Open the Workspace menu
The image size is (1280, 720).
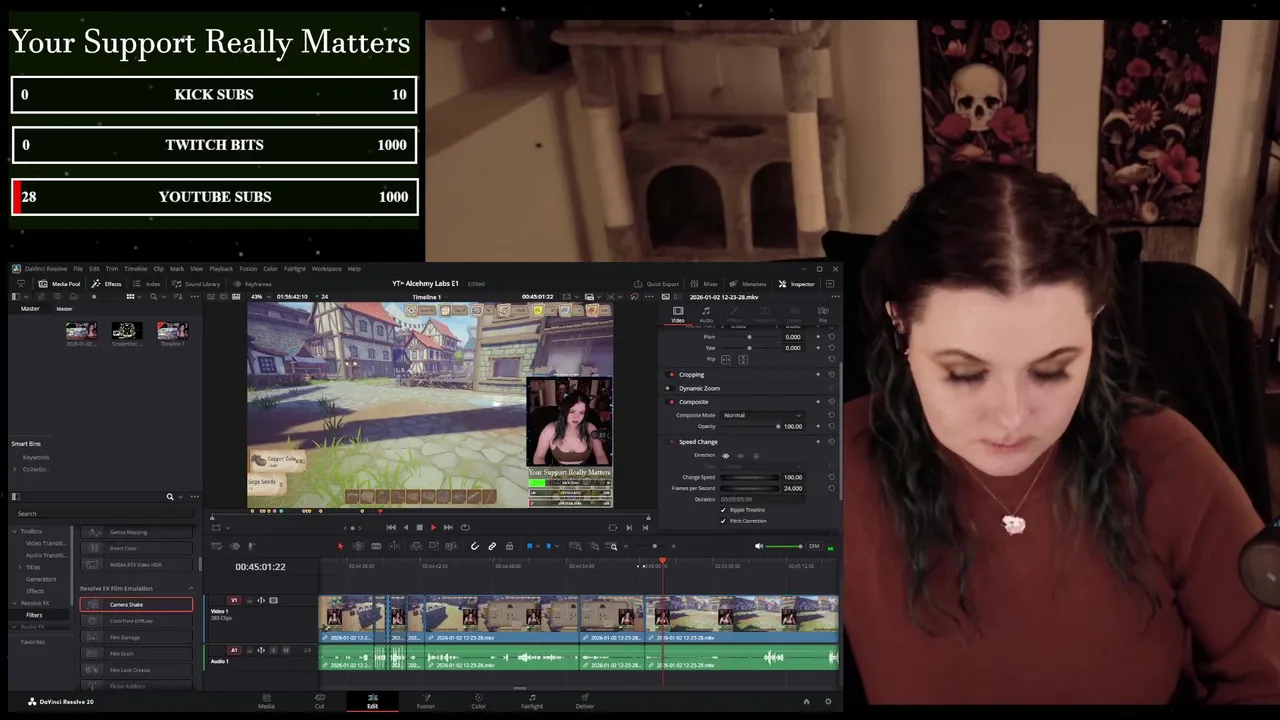327,269
